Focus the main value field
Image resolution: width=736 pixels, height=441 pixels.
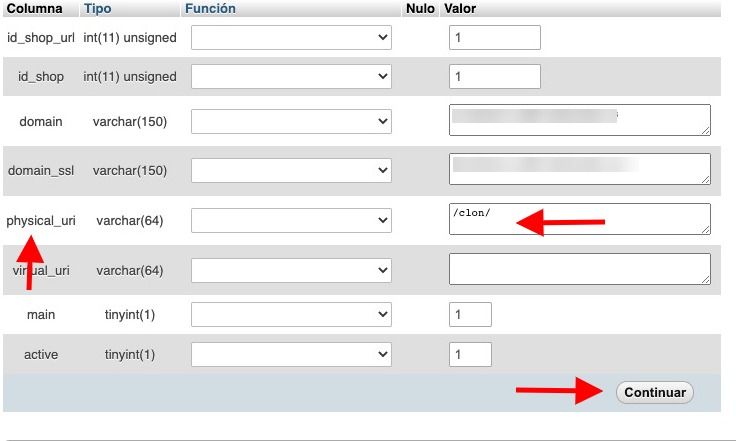[470, 314]
